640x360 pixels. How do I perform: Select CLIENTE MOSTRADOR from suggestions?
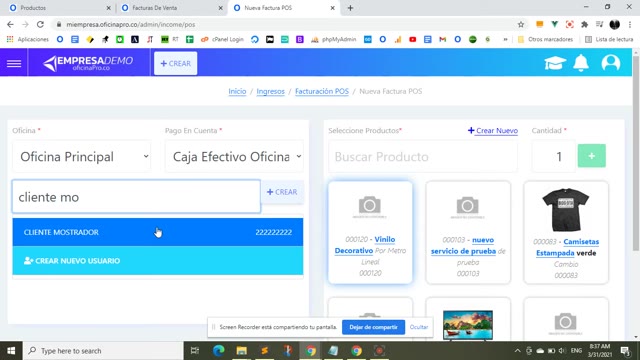(x=158, y=232)
